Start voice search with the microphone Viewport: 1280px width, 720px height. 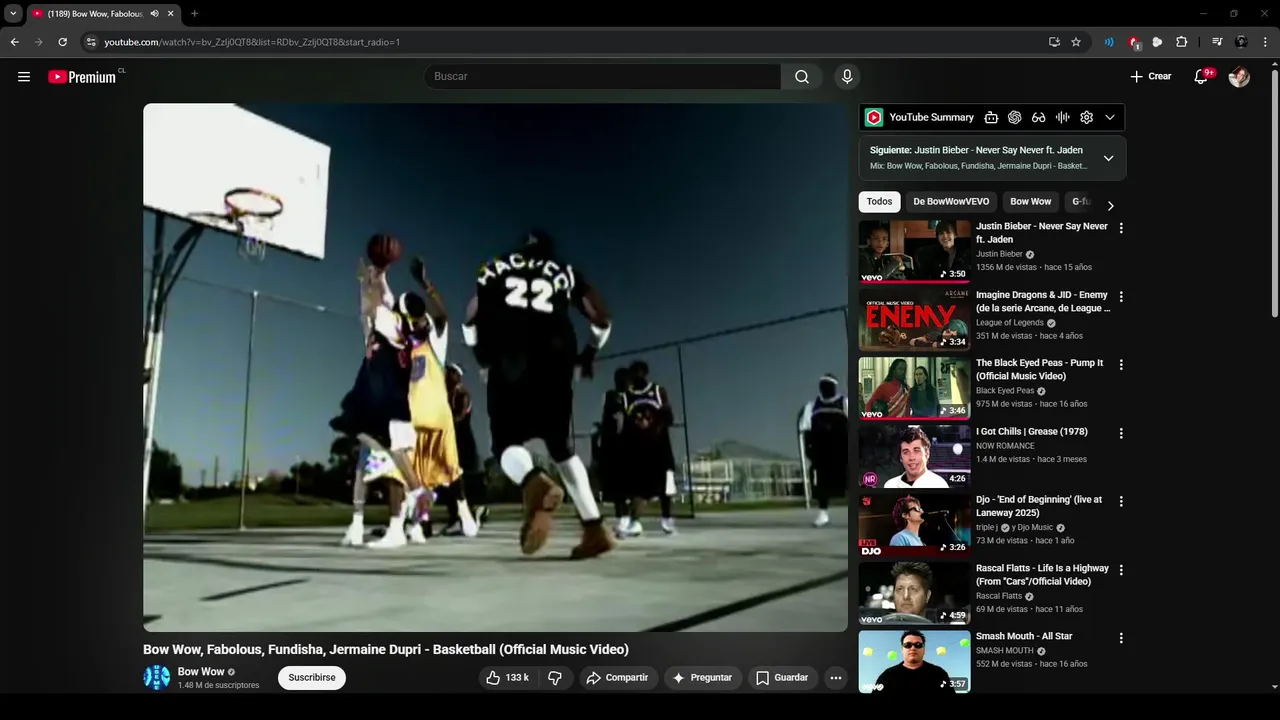pos(847,77)
